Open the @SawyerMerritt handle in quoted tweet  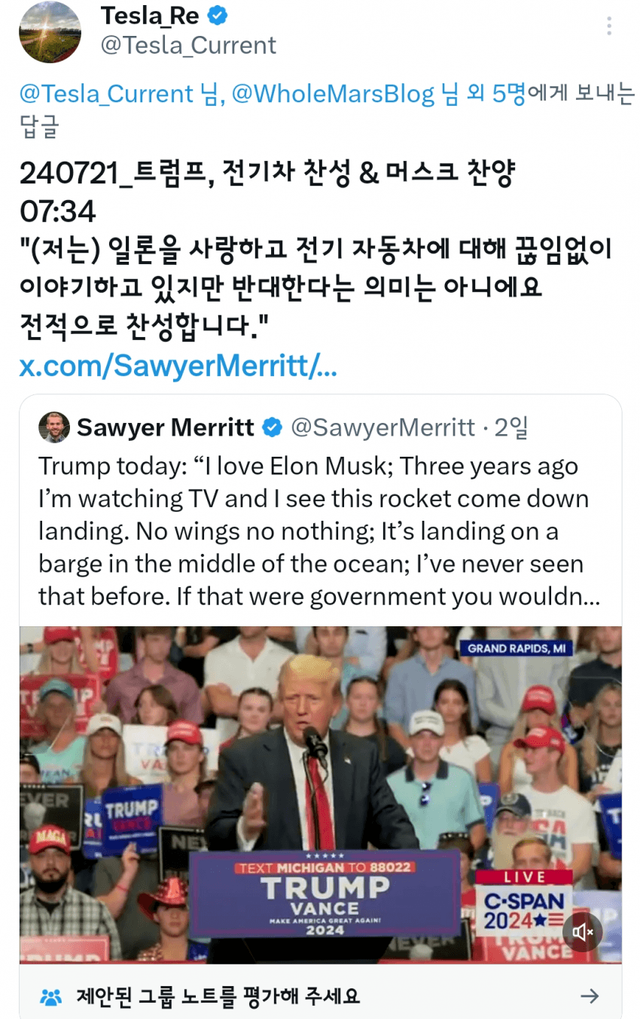(382, 428)
